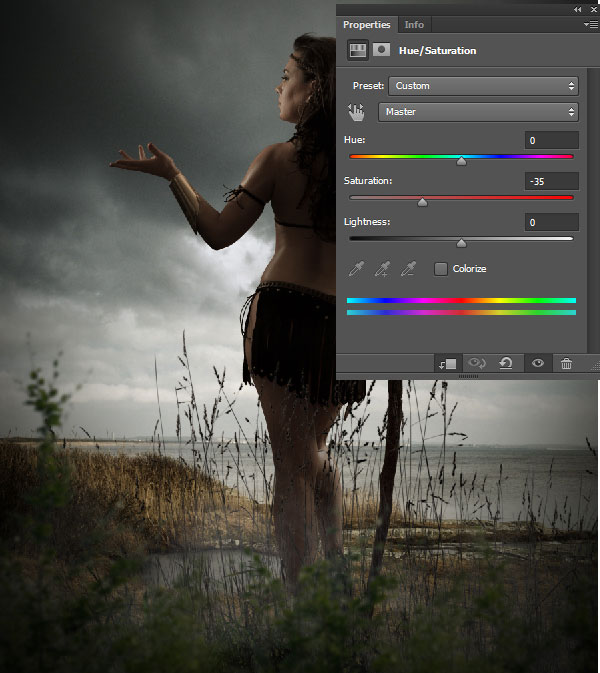This screenshot has height=673, width=600.
Task: Click the upper color range bar
Action: point(461,300)
